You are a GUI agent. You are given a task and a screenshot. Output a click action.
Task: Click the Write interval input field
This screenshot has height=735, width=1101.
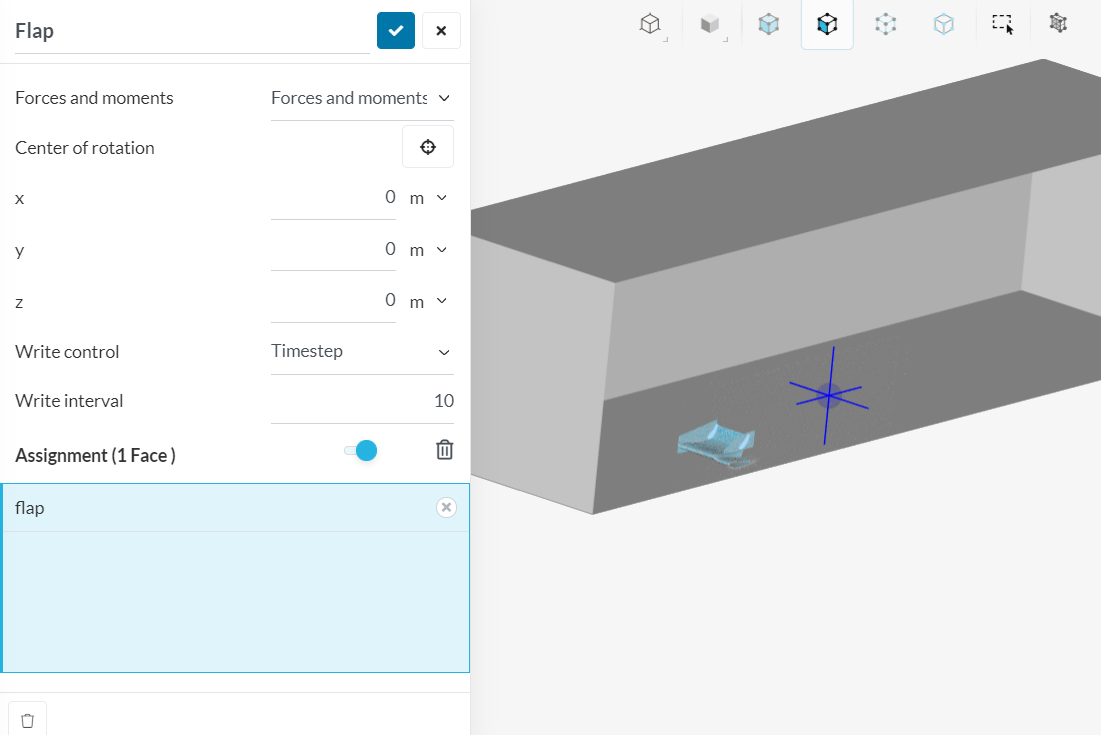[362, 401]
